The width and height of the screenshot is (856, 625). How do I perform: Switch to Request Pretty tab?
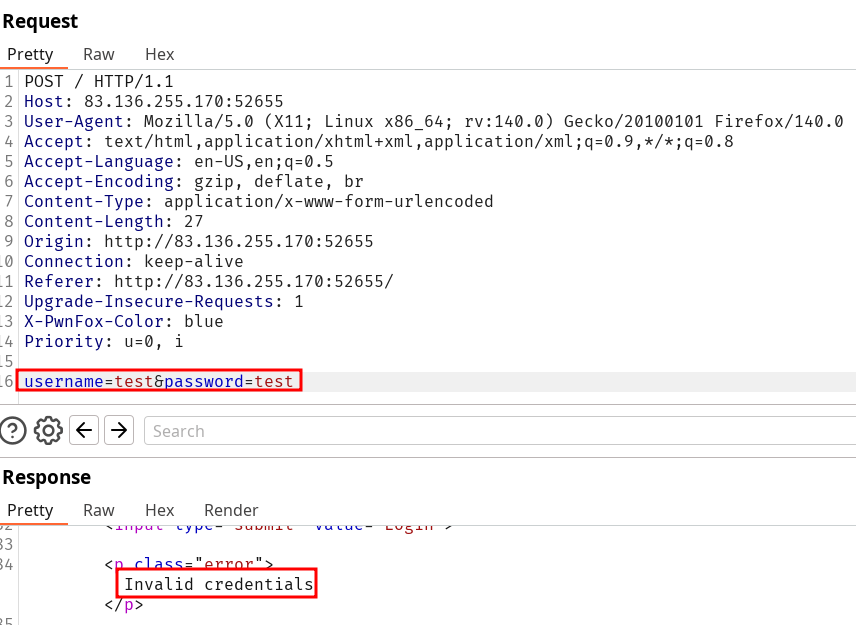(30, 54)
